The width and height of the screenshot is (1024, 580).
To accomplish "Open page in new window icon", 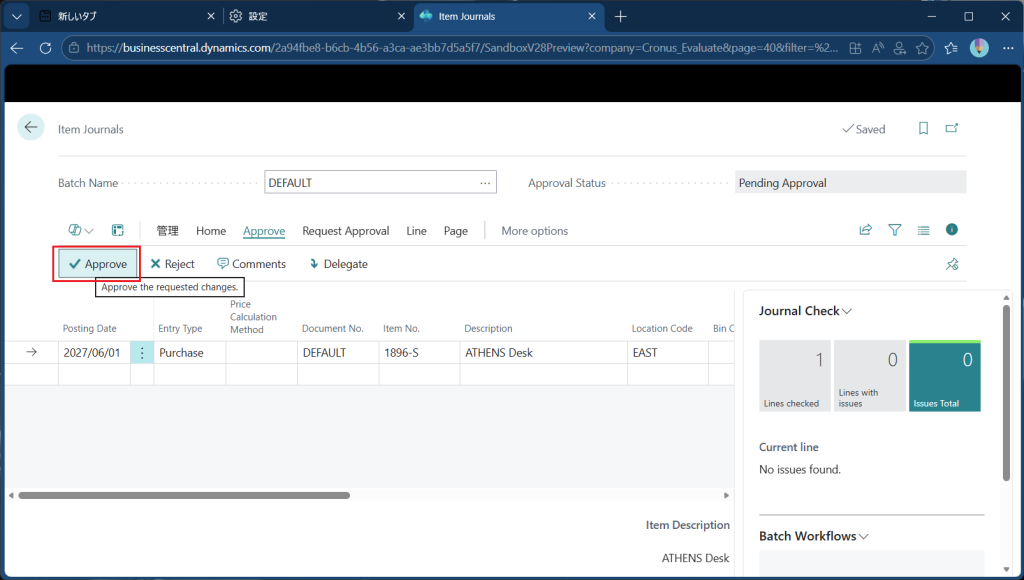I will click(x=952, y=129).
